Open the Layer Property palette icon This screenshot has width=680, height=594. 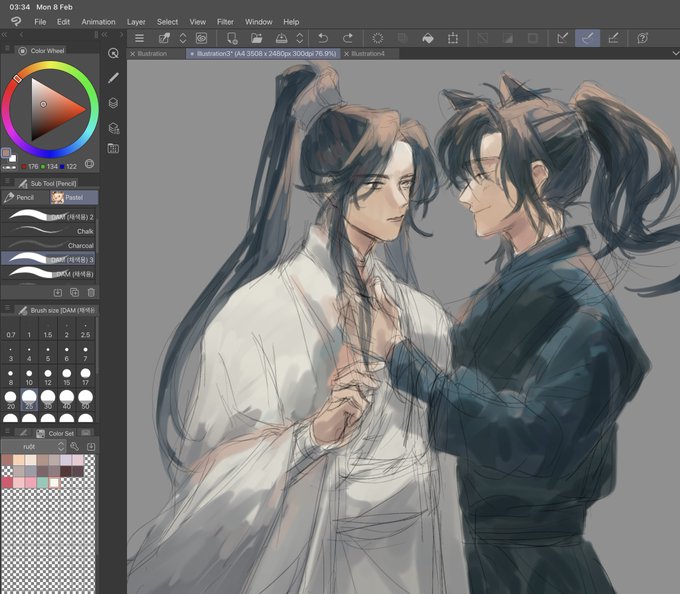[x=113, y=128]
